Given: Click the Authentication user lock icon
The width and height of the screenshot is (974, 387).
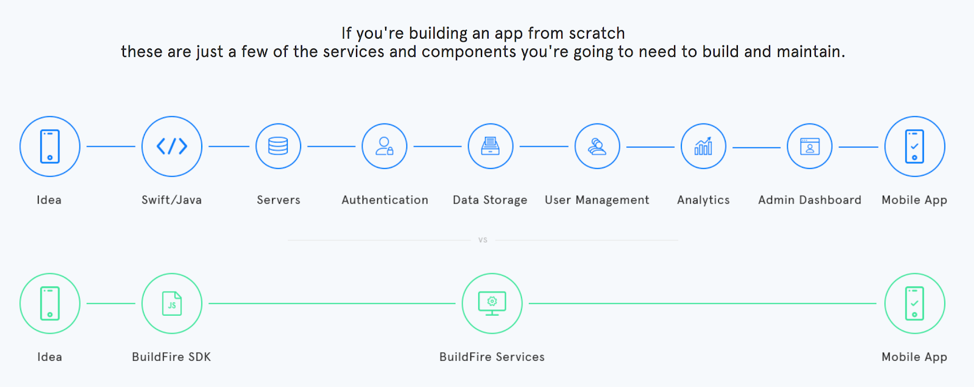Looking at the screenshot, I should tap(385, 147).
